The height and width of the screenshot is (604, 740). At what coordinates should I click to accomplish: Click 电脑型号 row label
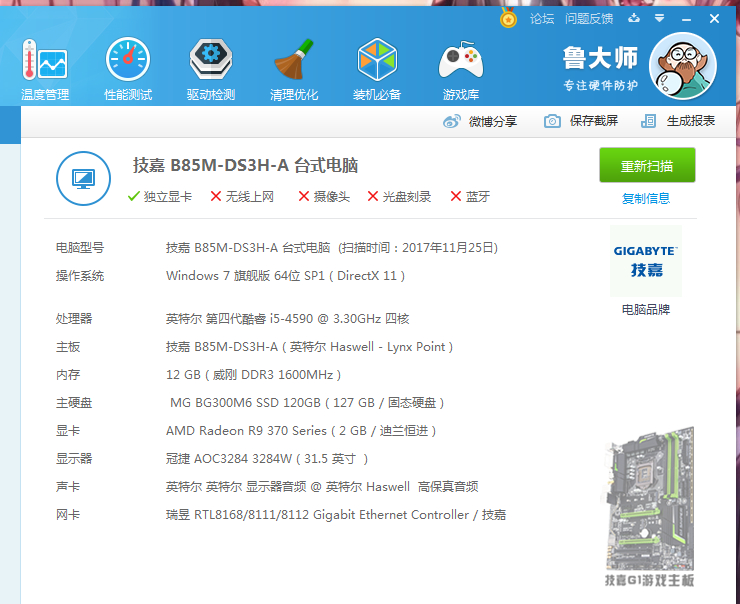80,248
